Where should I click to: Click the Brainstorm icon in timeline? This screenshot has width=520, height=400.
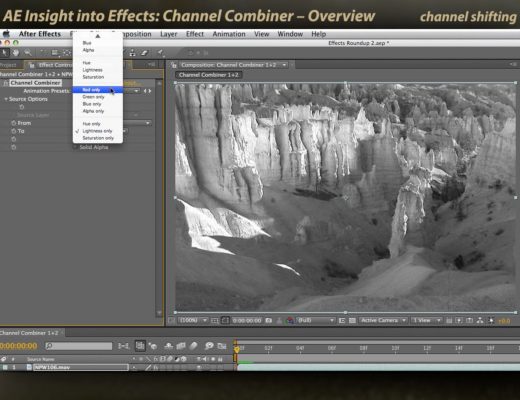209,346
